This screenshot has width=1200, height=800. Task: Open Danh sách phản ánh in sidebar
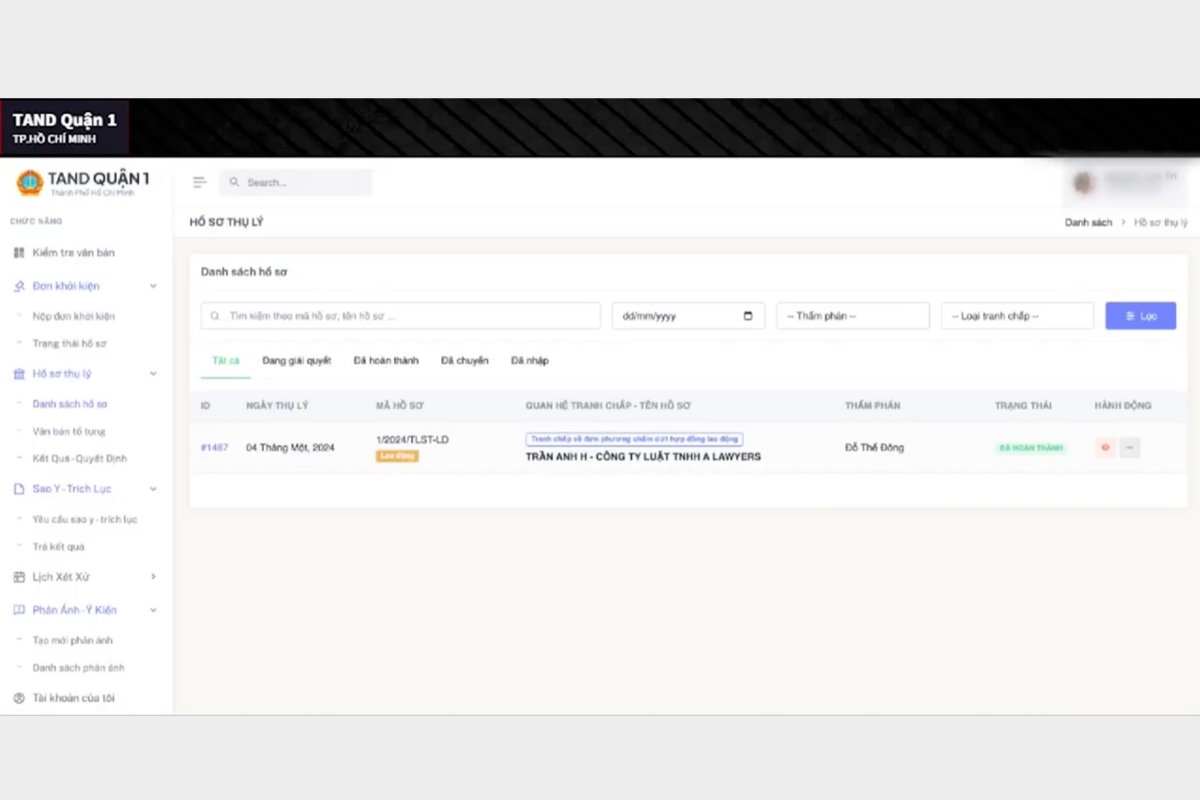coord(79,667)
